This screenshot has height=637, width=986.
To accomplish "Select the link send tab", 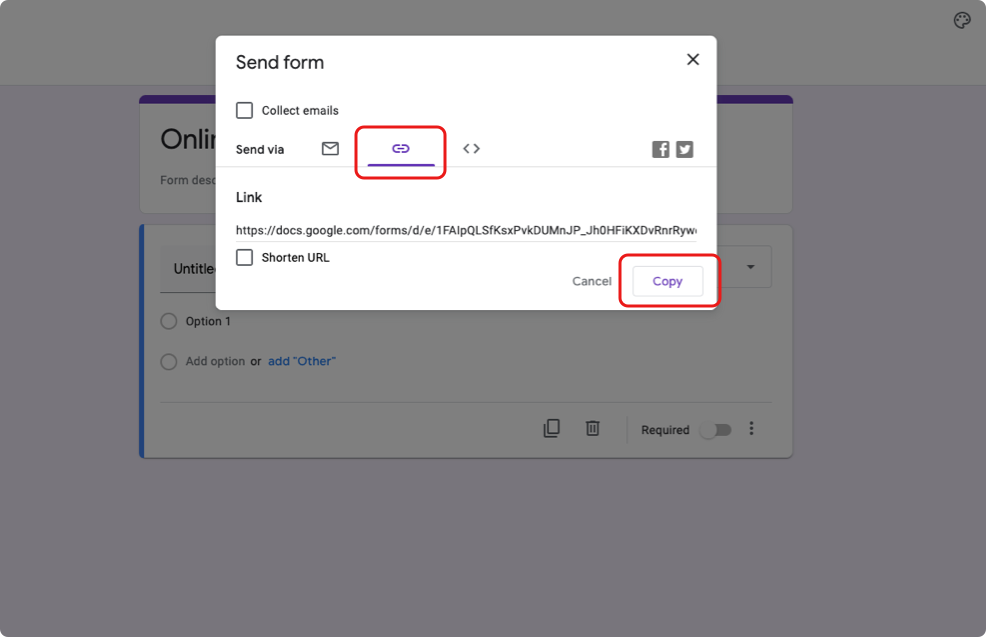I will tap(401, 149).
